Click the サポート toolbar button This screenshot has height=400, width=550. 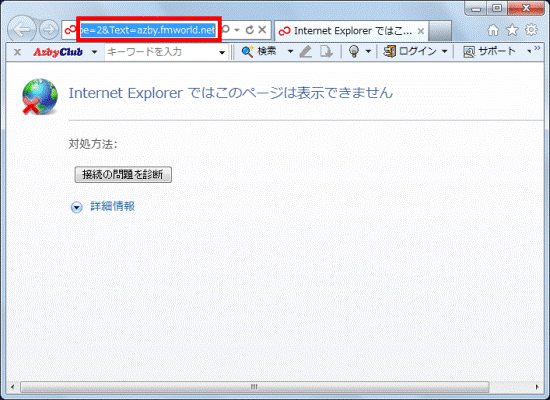489,52
